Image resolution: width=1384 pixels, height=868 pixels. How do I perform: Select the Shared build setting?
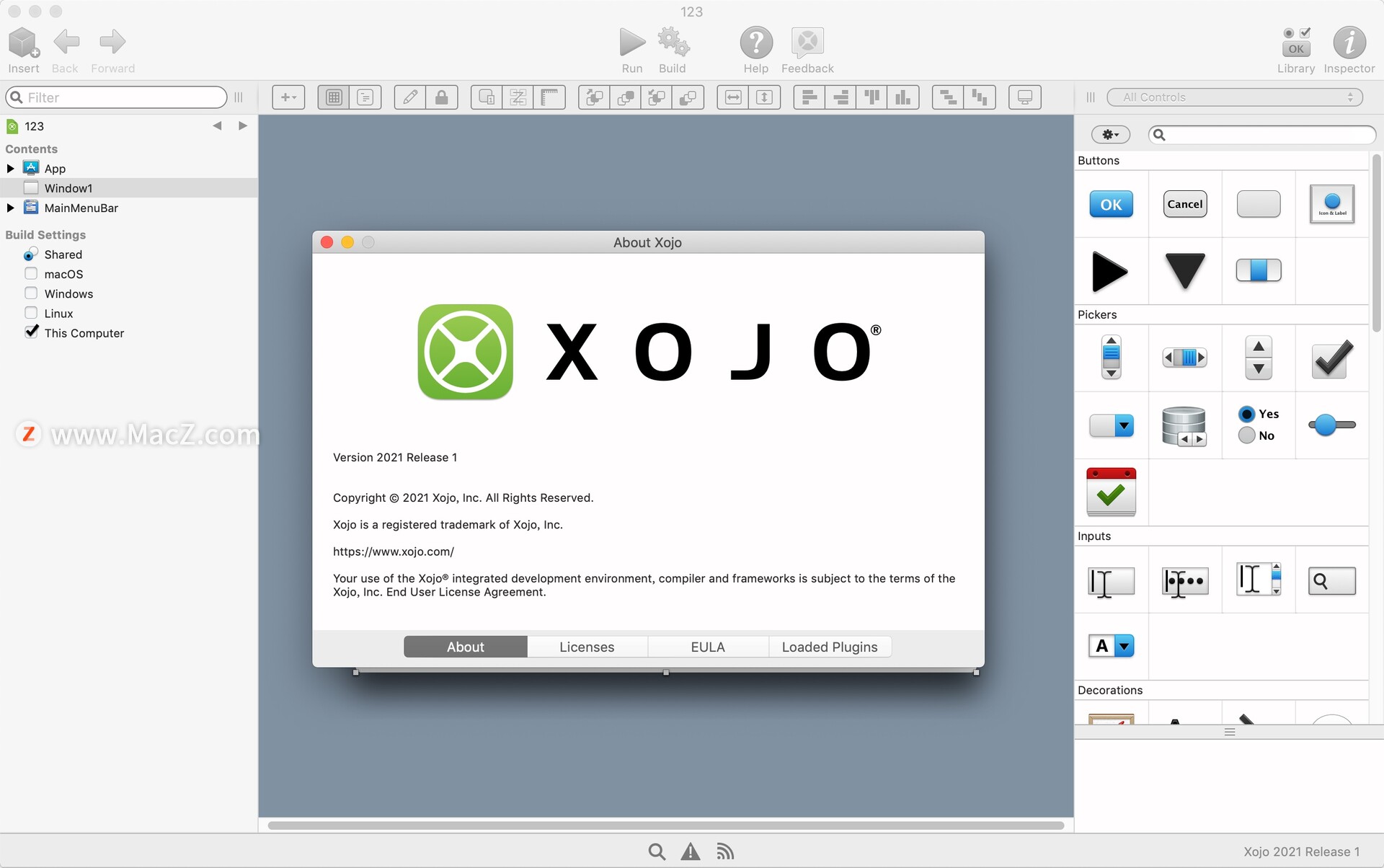point(63,254)
